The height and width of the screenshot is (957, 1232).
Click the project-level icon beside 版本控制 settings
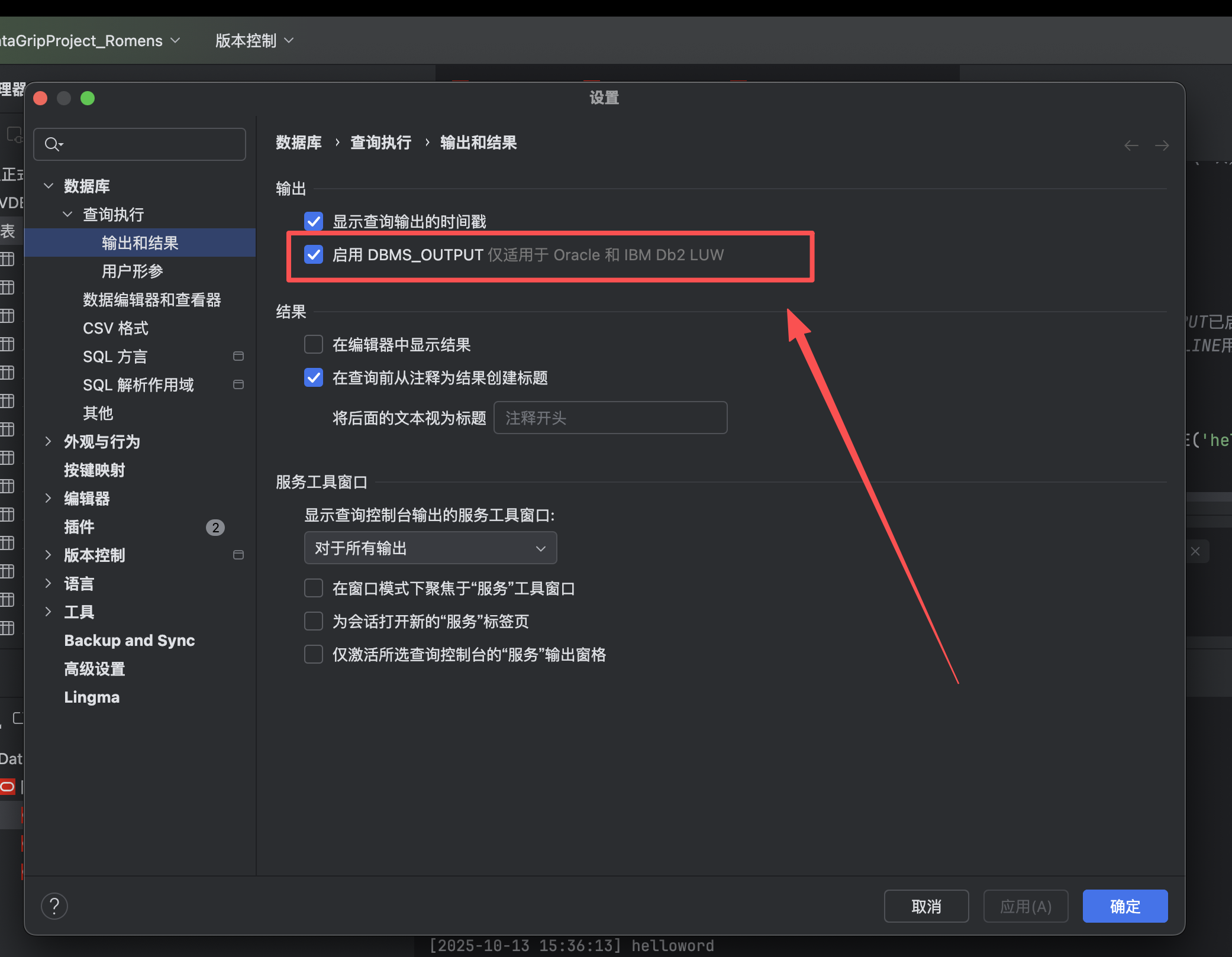click(238, 555)
